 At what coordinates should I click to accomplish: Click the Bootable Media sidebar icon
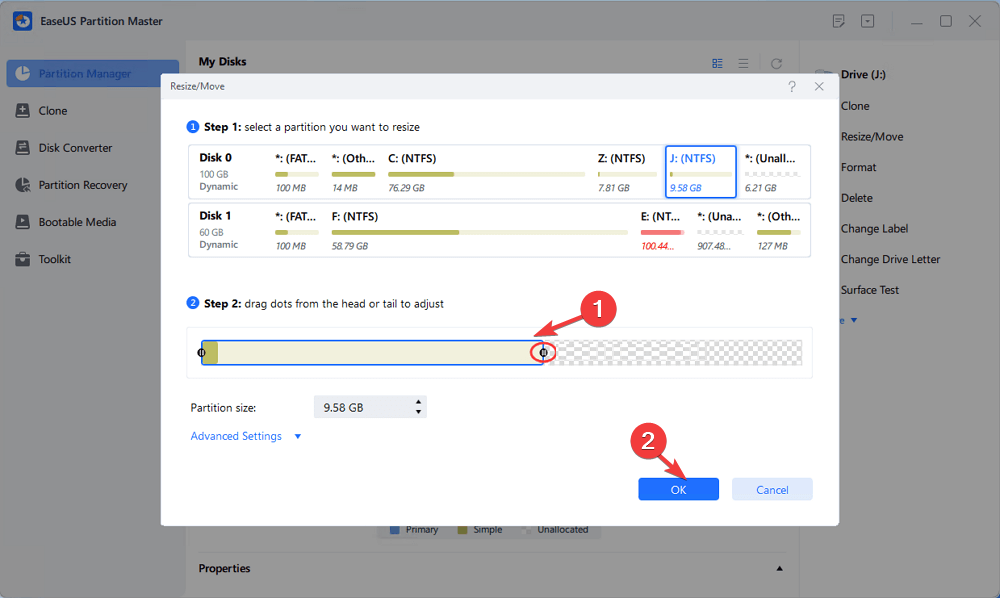pyautogui.click(x=22, y=222)
